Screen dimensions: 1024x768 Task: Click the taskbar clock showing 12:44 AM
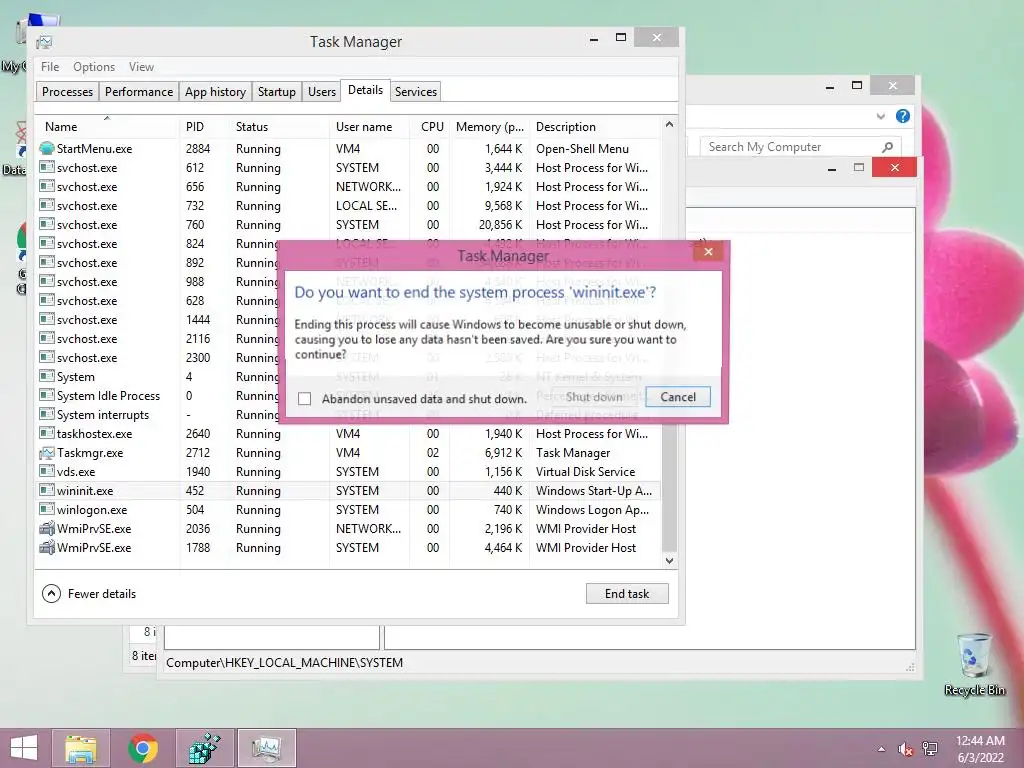click(x=980, y=749)
